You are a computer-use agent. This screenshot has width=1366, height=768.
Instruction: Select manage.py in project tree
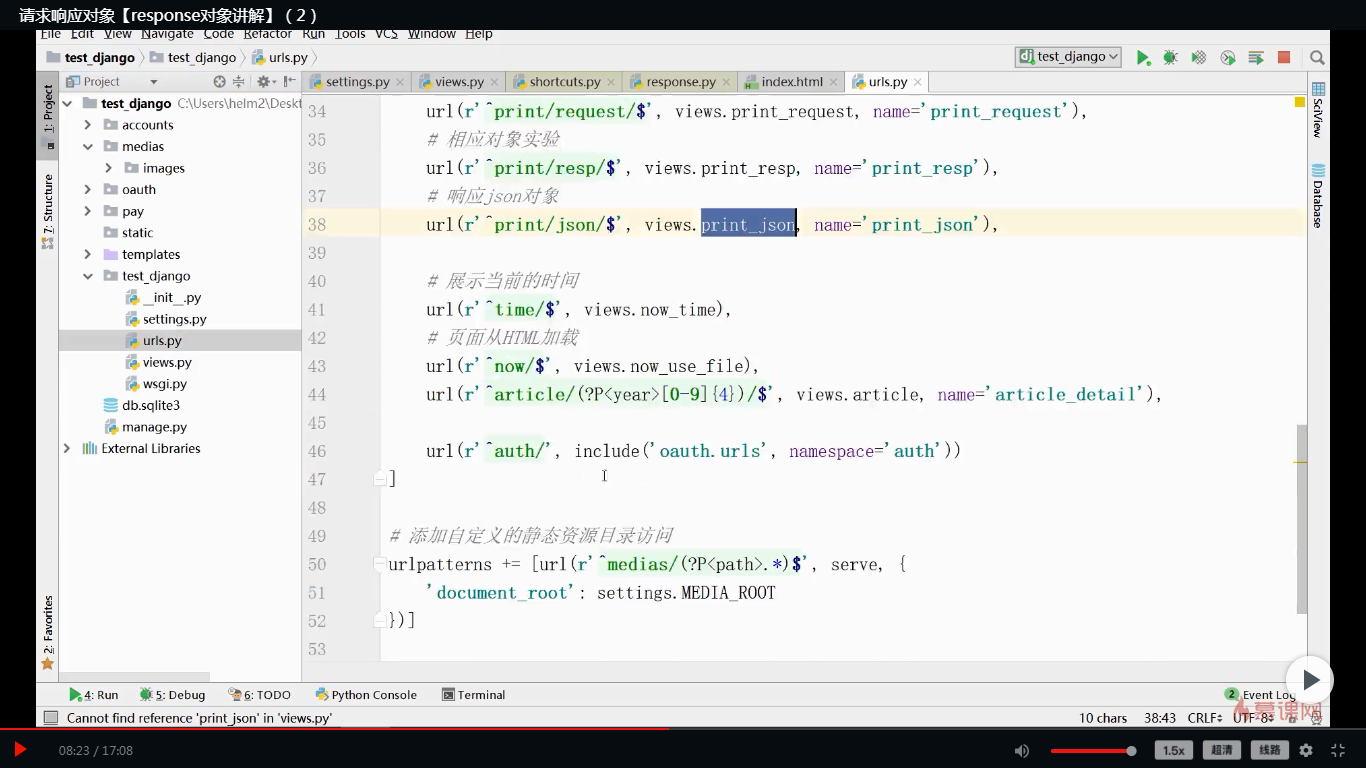pyautogui.click(x=154, y=427)
